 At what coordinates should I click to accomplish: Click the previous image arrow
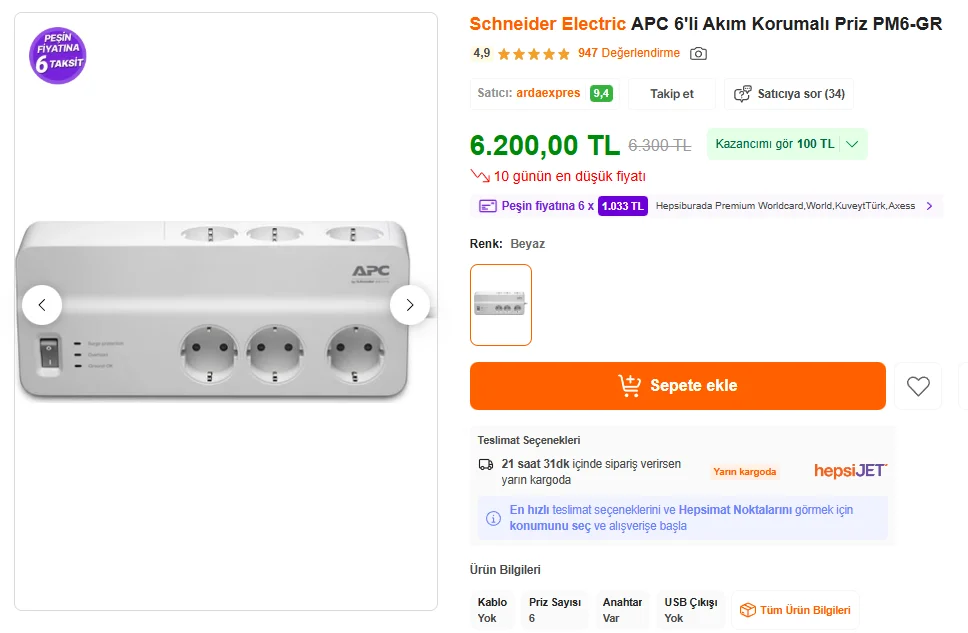point(42,305)
